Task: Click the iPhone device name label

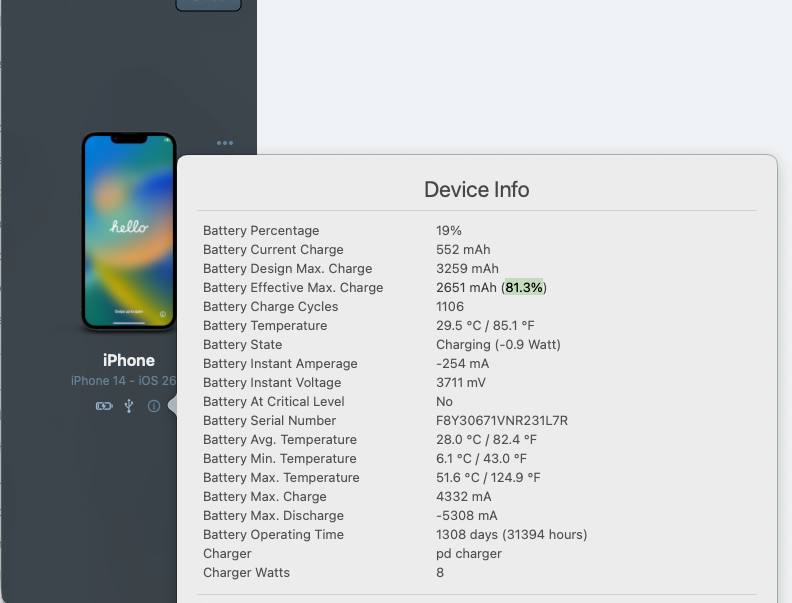Action: (x=129, y=361)
